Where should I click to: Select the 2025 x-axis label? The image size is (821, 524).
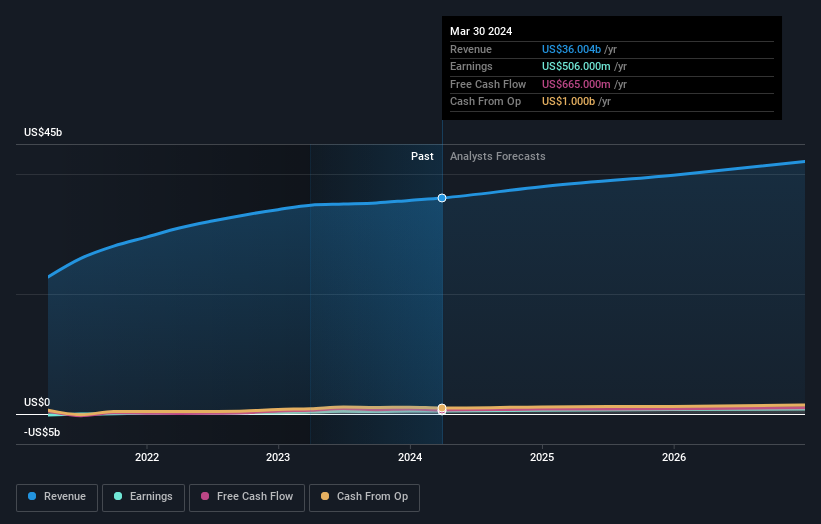coord(542,457)
